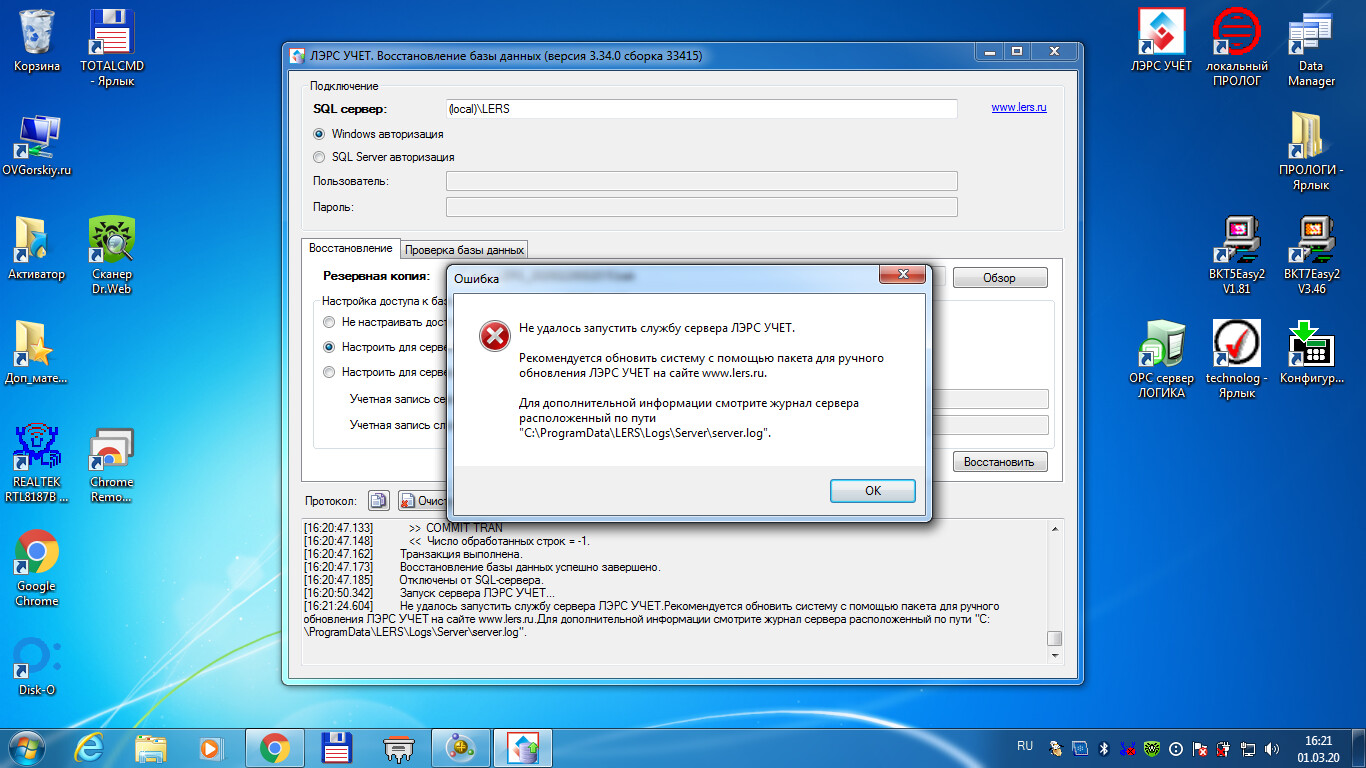The height and width of the screenshot is (768, 1366).
Task: Click the Корзина recycle bin desktop icon
Action: [37, 40]
